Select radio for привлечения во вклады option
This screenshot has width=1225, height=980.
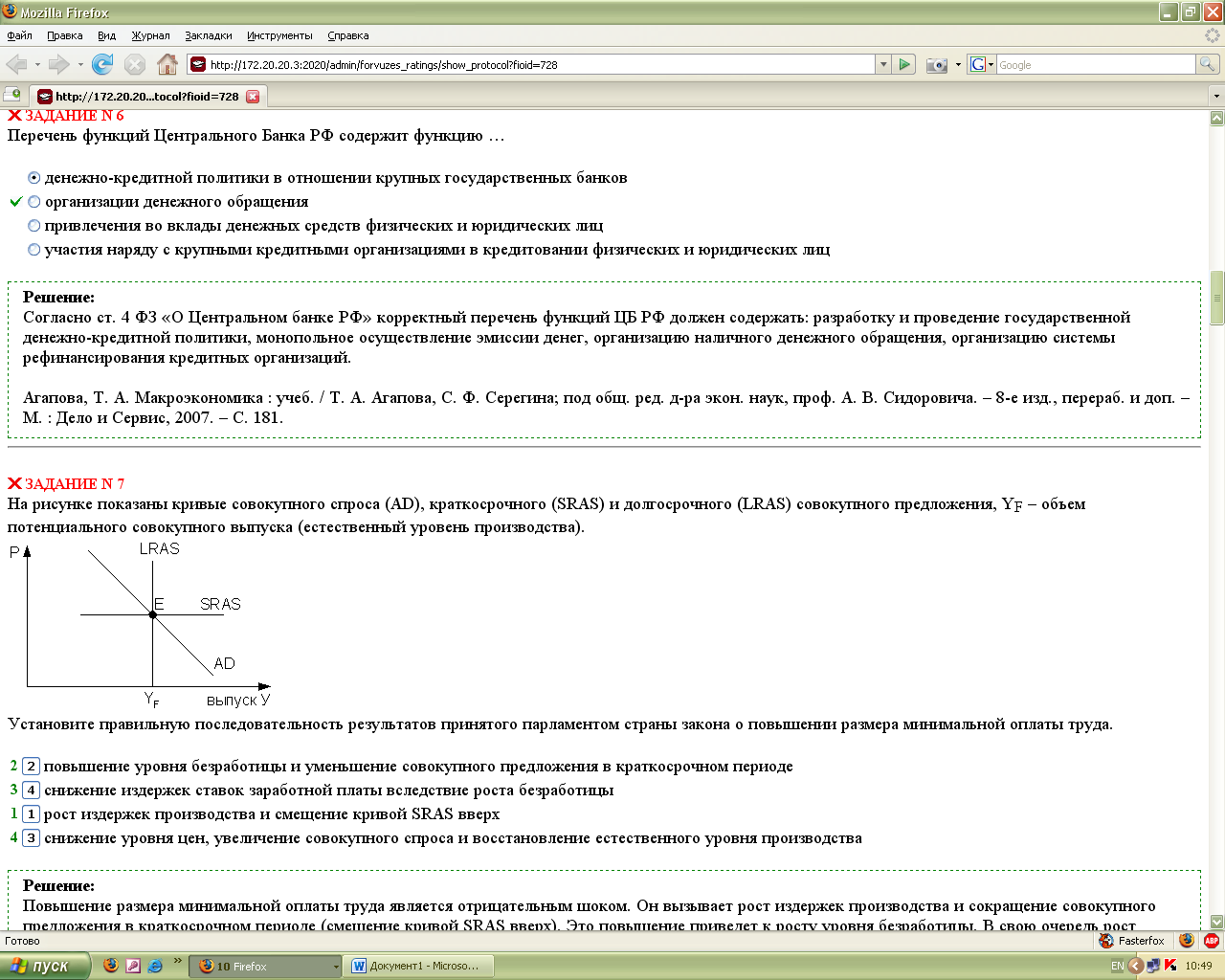tap(34, 226)
